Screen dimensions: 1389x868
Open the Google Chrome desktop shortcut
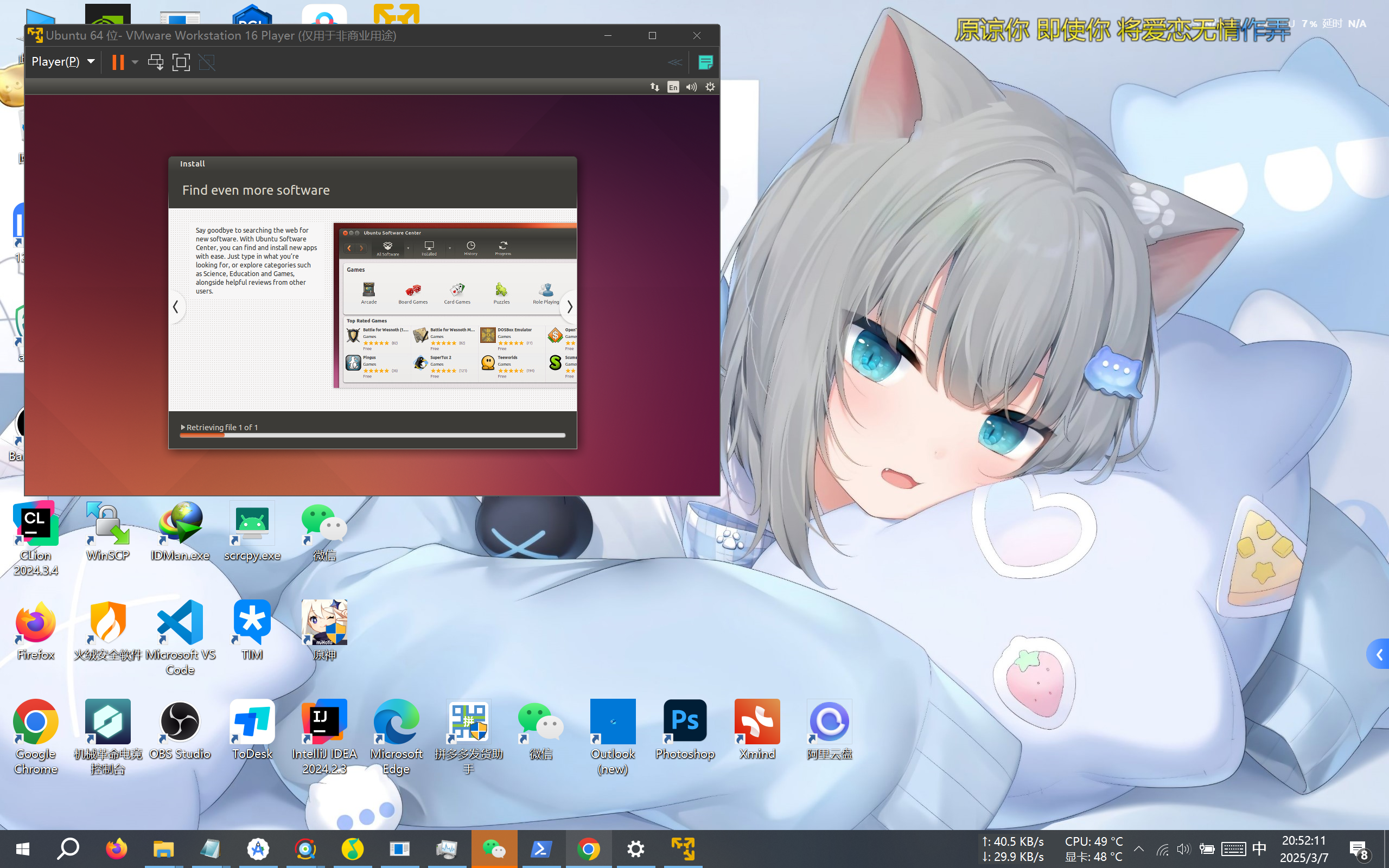click(x=36, y=737)
